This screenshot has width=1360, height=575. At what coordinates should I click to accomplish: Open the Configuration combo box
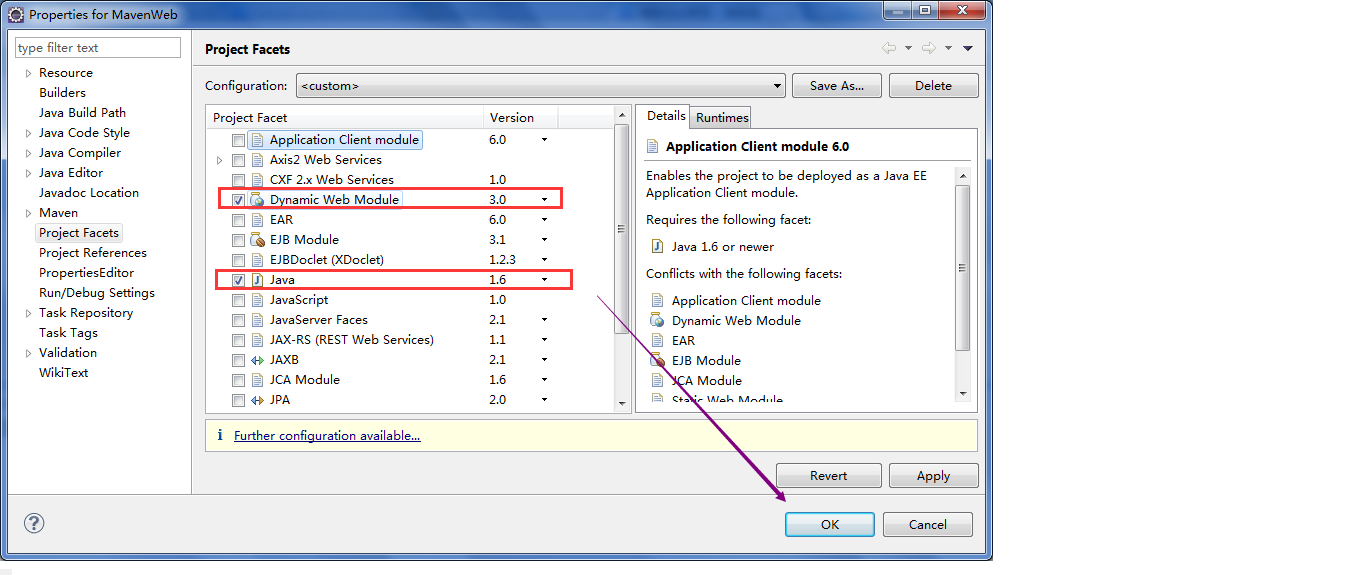(540, 86)
